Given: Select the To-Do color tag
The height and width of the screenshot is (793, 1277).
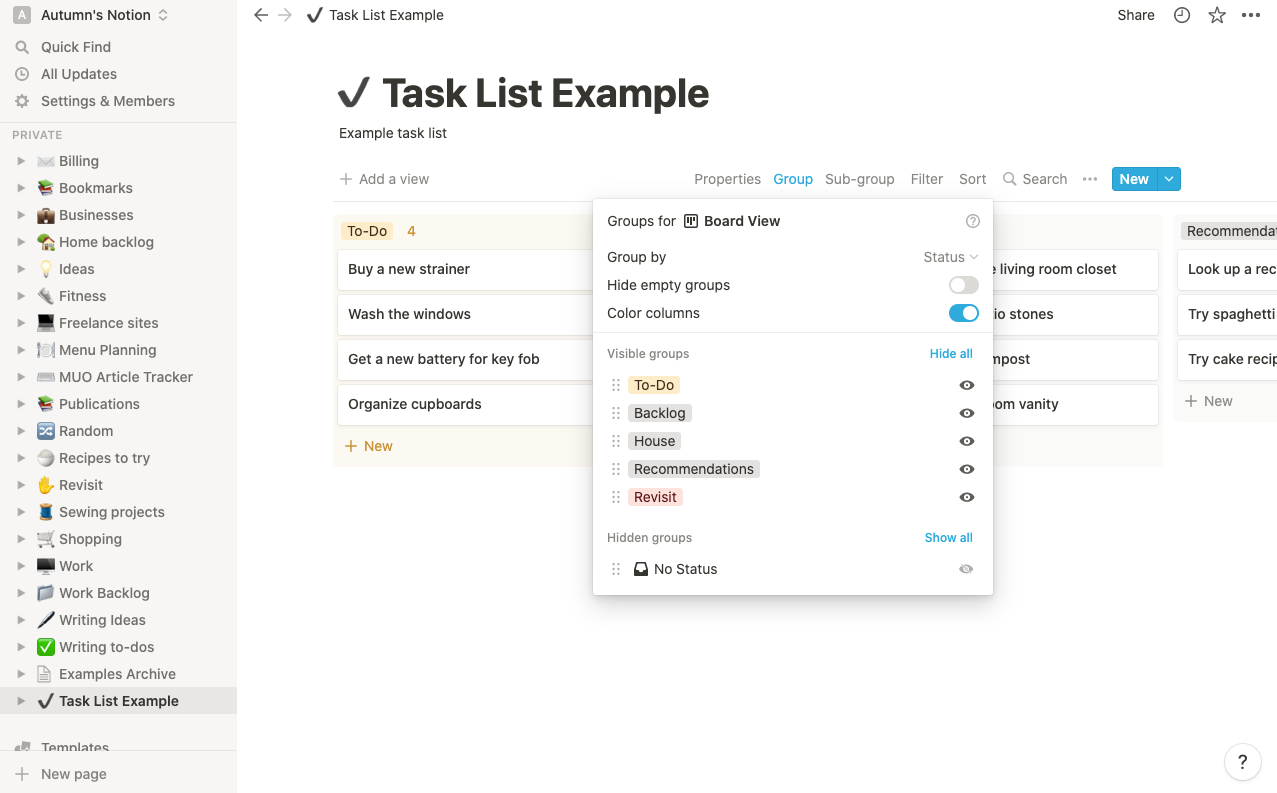Looking at the screenshot, I should 654,385.
